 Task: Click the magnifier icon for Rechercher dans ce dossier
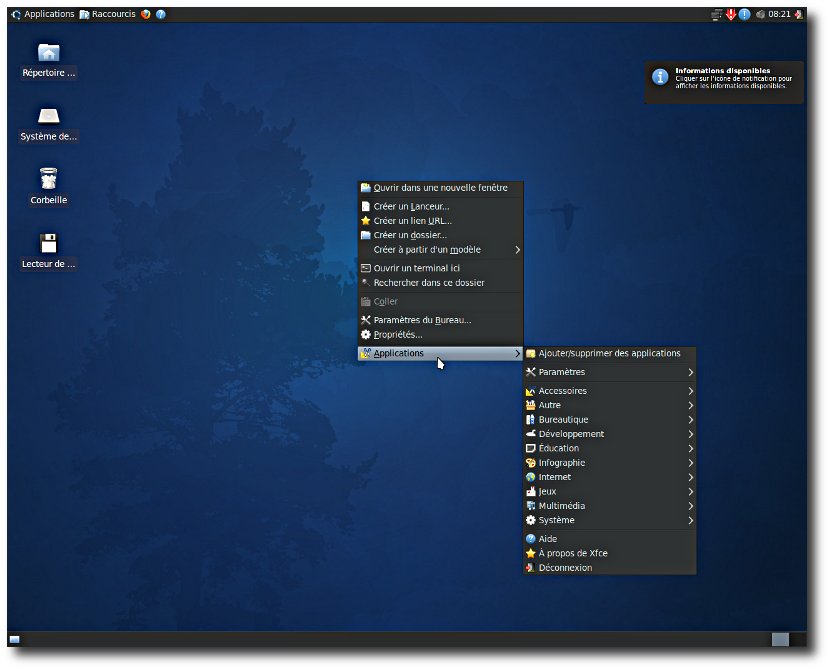(x=366, y=283)
